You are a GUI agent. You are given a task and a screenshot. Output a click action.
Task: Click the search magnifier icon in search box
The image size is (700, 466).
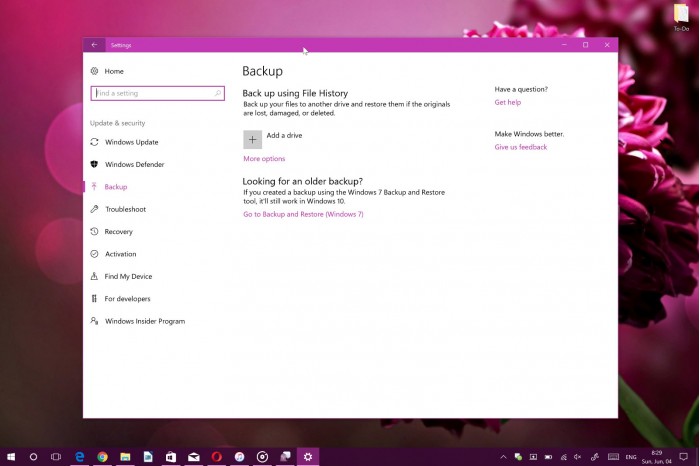(218, 93)
